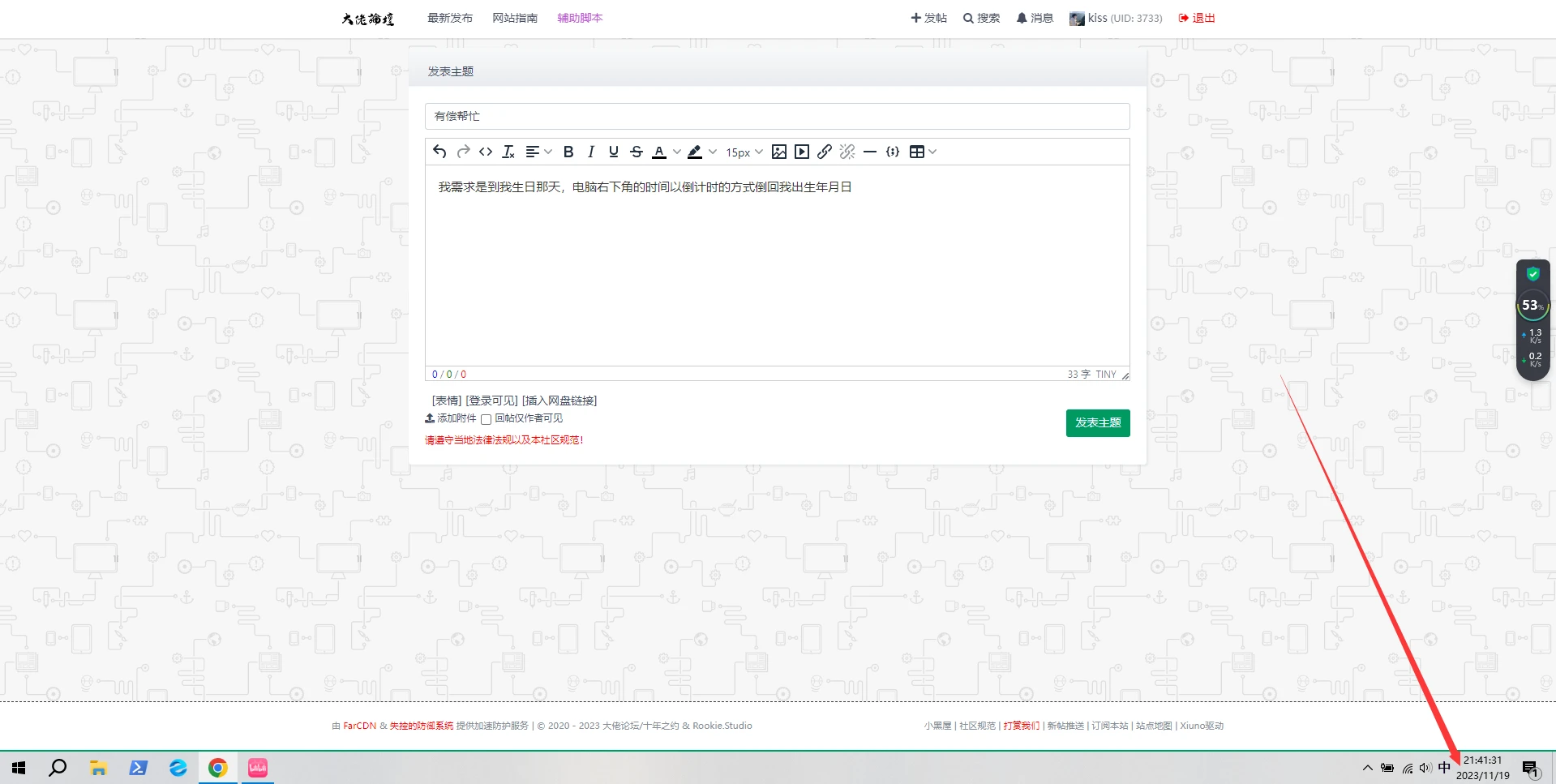Toggle strikethrough formatting
Image resolution: width=1556 pixels, height=784 pixels.
pos(637,152)
